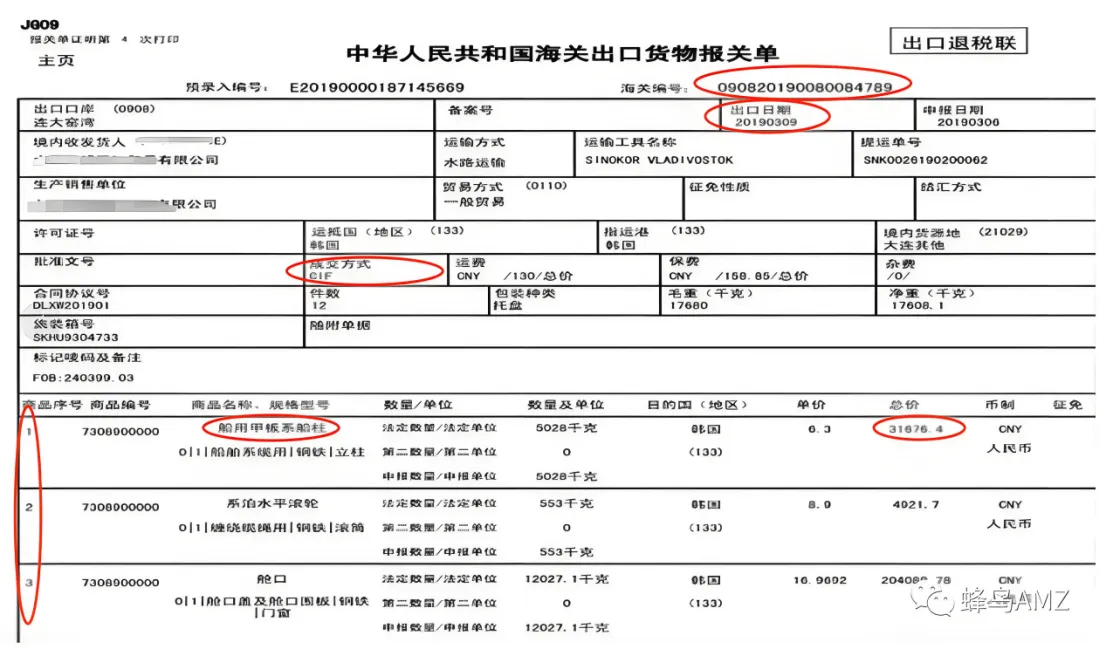Click the remark FOB:240399.03
The image size is (1106, 650).
click(83, 378)
